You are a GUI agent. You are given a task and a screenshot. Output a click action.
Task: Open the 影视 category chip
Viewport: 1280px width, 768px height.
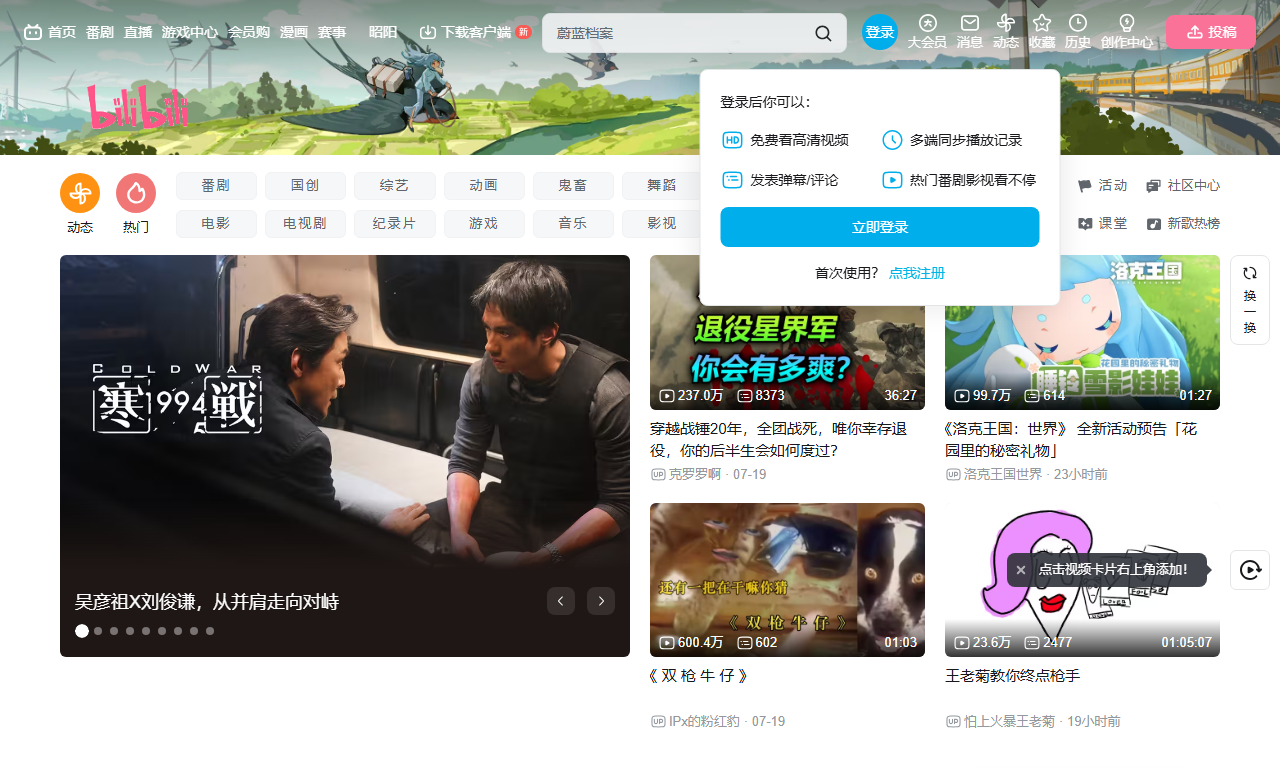(661, 224)
